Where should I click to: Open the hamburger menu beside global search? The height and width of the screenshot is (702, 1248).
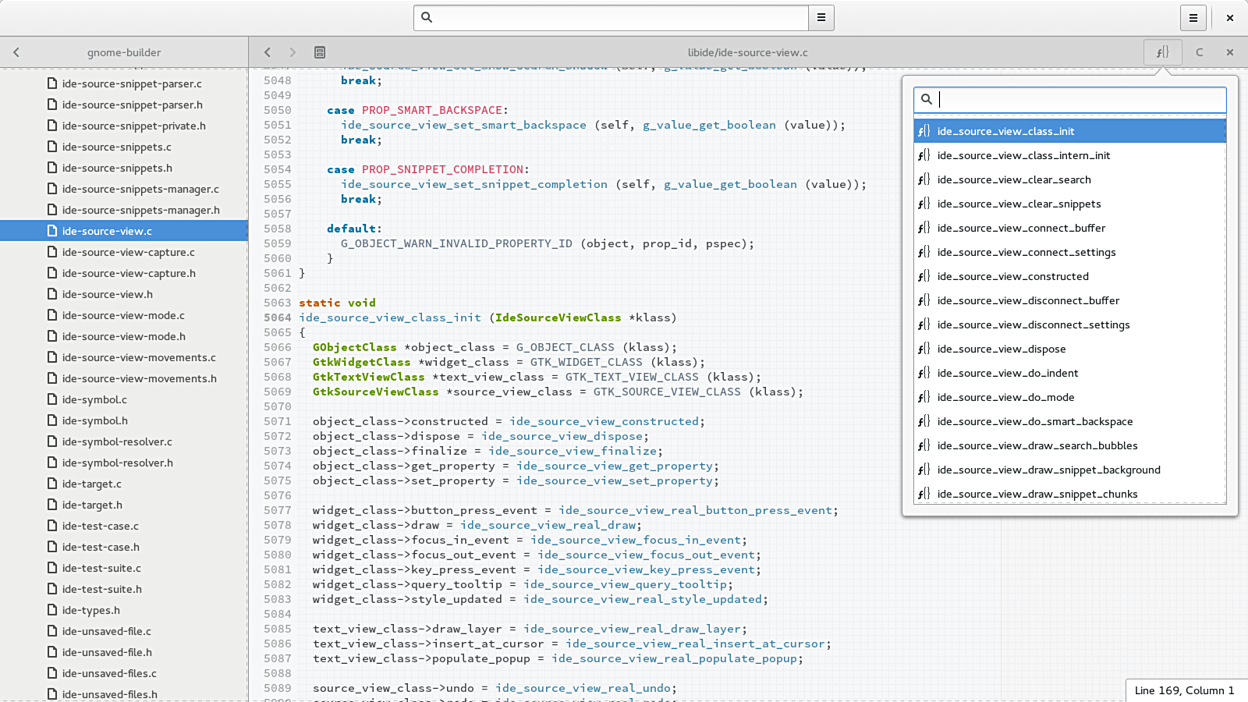click(821, 17)
